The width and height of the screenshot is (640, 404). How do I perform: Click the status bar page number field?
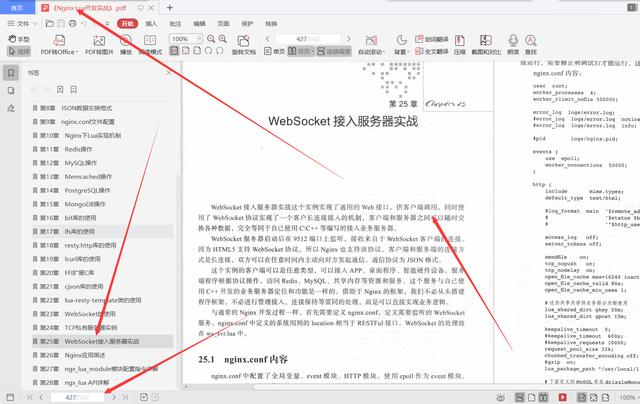click(78, 397)
